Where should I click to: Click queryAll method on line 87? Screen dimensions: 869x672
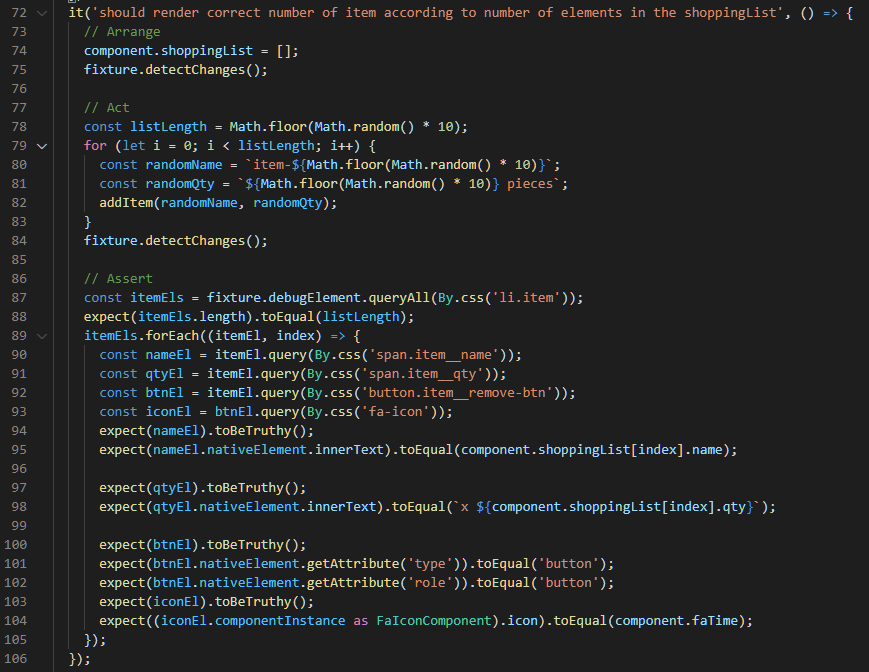(x=399, y=298)
